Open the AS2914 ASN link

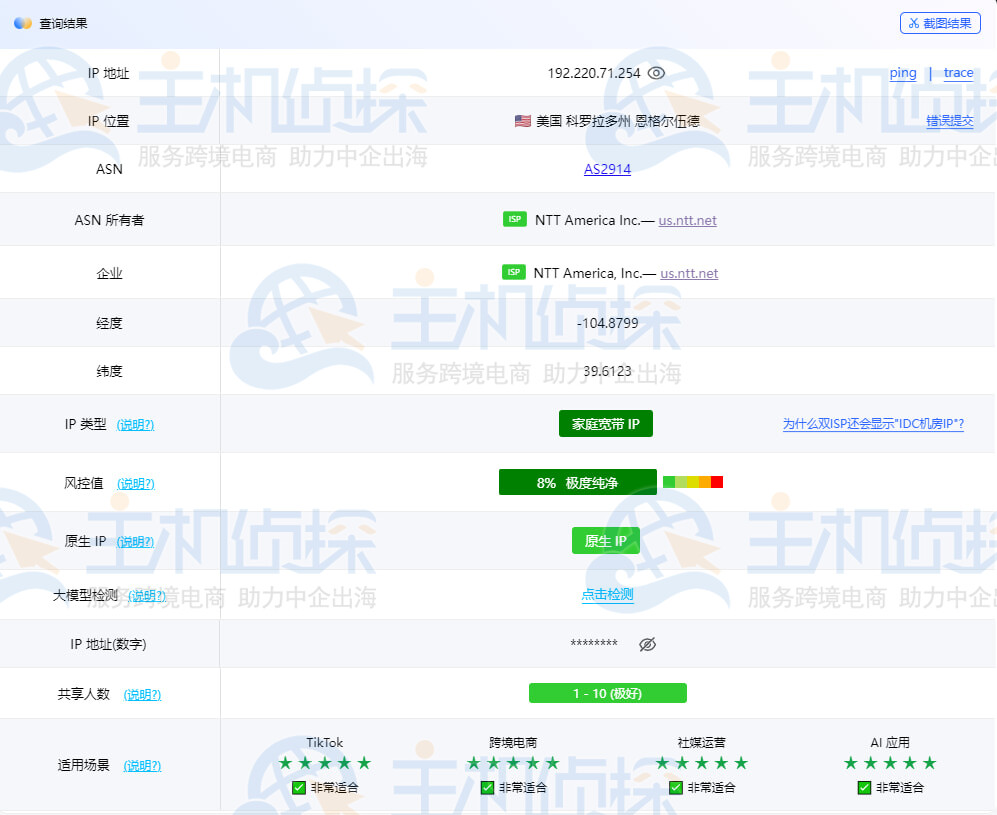click(607, 169)
